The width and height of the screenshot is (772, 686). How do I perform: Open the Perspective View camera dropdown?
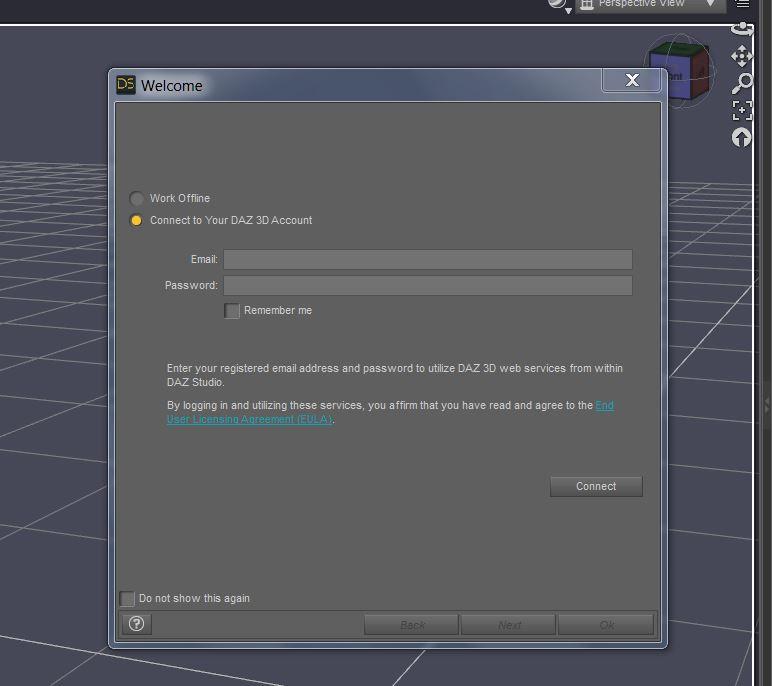coord(650,4)
